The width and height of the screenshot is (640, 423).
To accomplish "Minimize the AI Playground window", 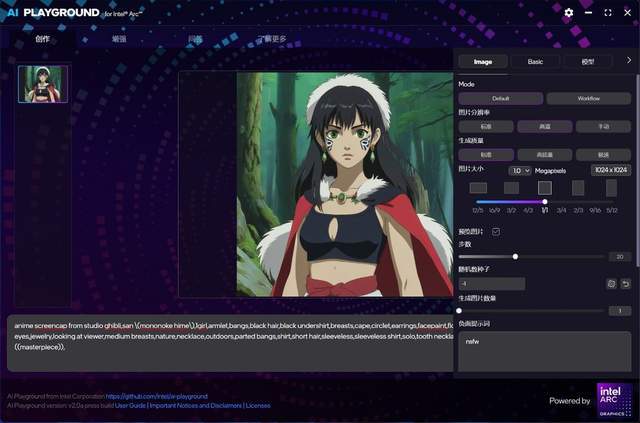I will pyautogui.click(x=588, y=13).
